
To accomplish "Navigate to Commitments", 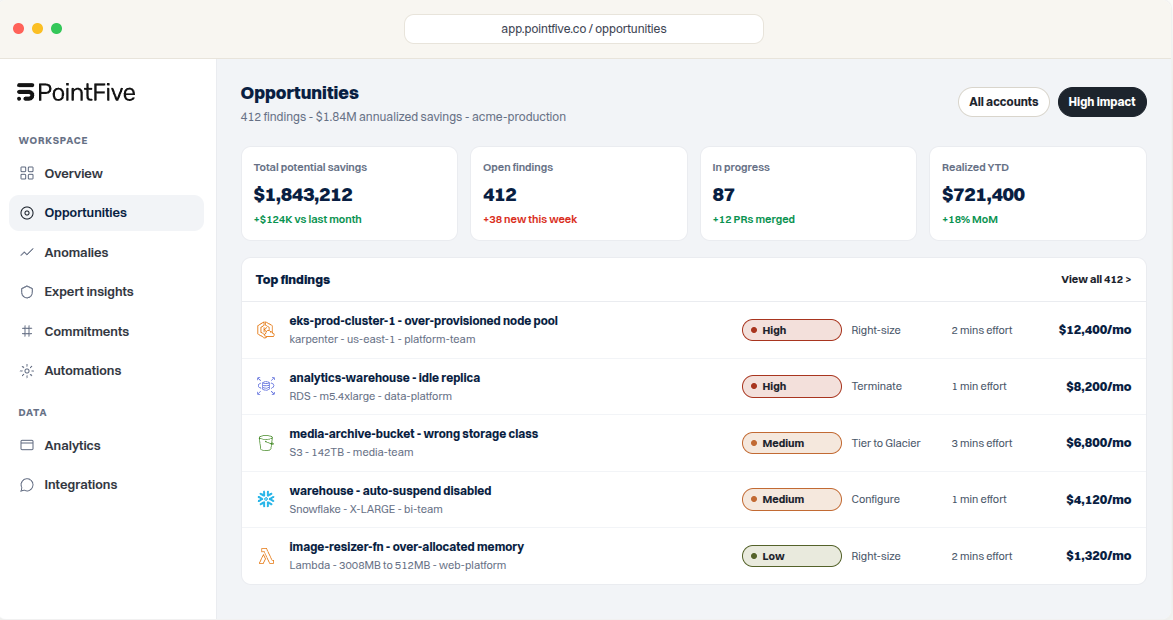I will pos(106,331).
